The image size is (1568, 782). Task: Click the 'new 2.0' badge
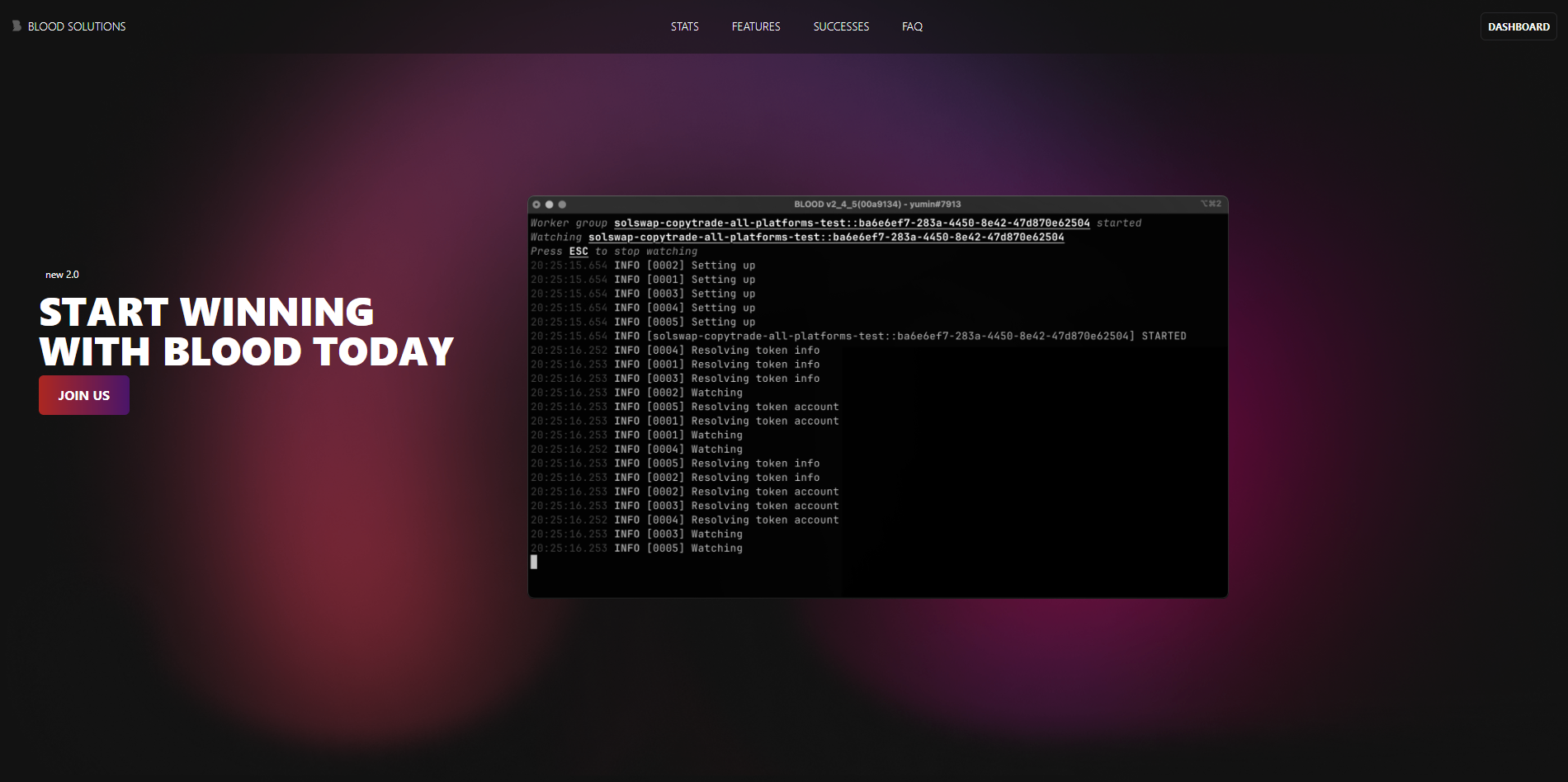pos(62,275)
